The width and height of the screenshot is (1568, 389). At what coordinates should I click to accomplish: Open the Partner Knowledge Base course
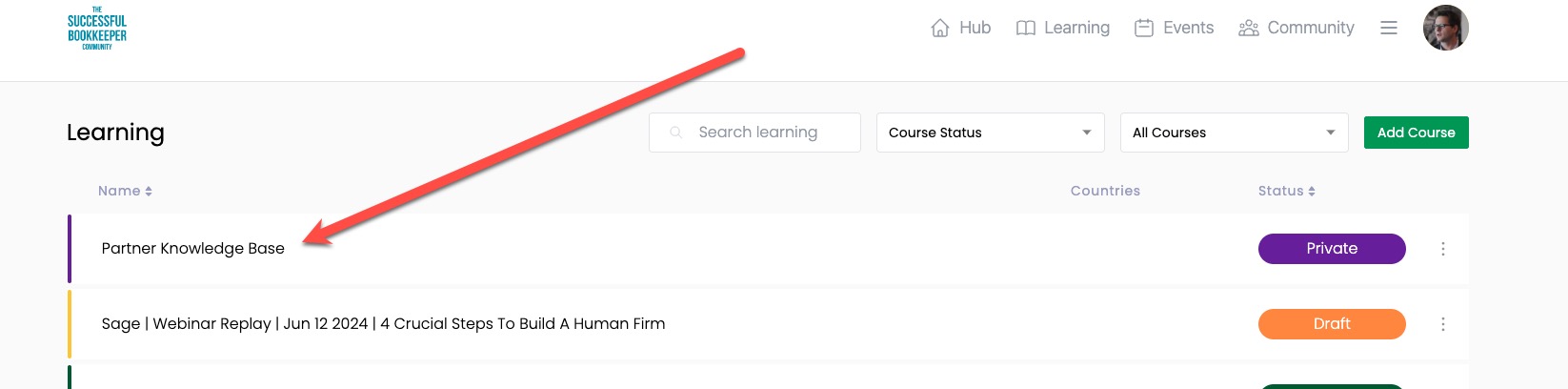pos(193,249)
